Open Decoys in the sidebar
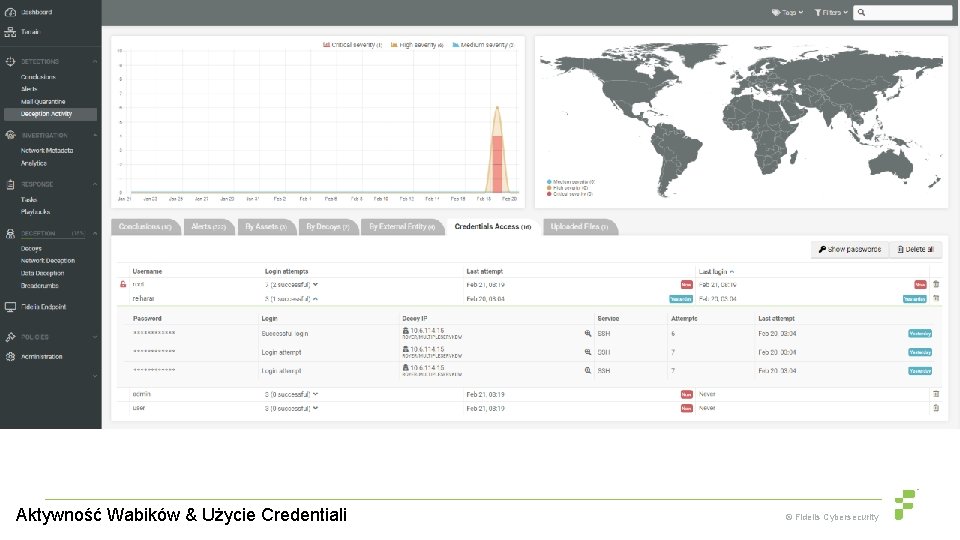 31,249
